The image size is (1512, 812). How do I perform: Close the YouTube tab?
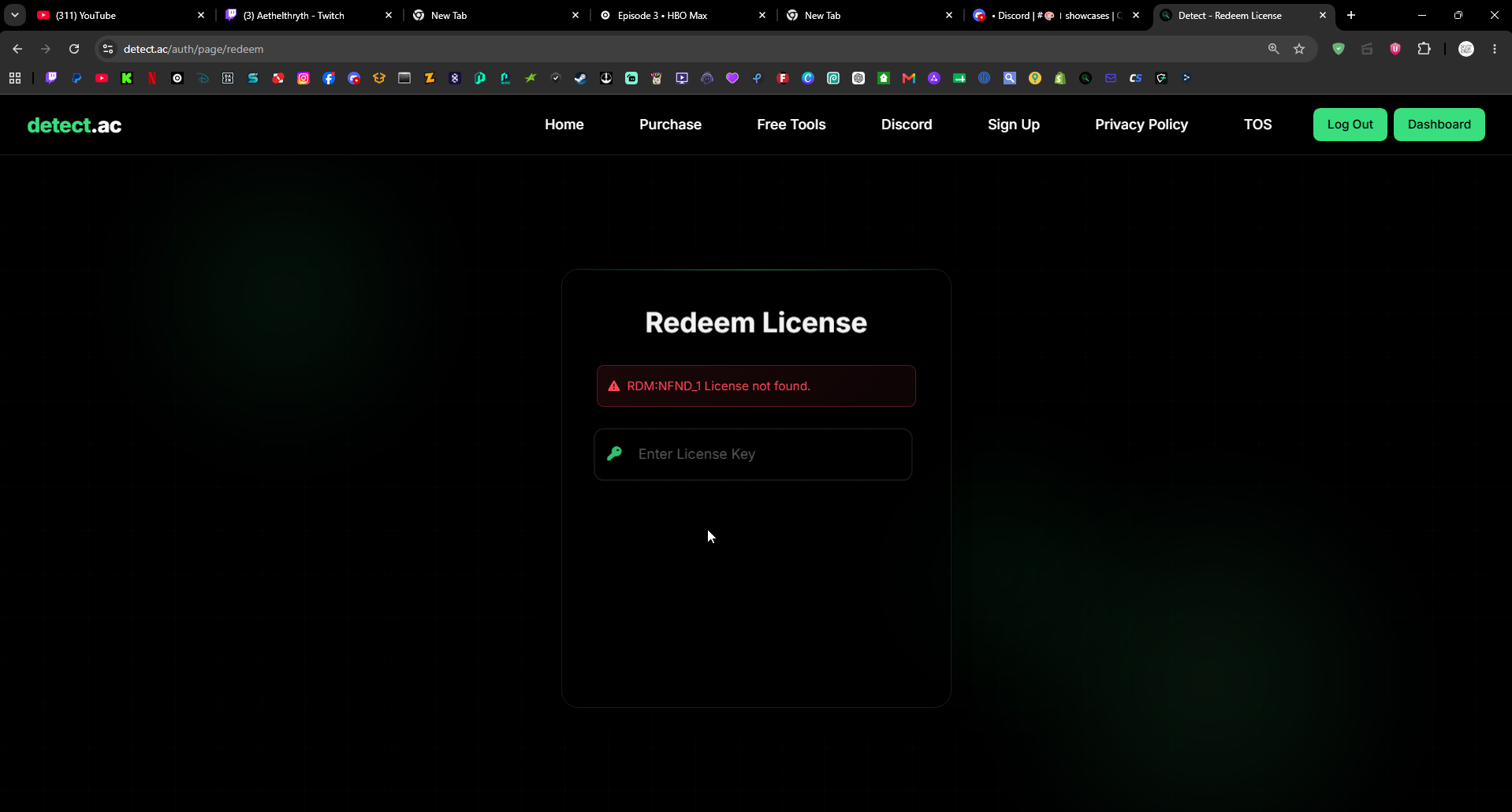tap(201, 15)
